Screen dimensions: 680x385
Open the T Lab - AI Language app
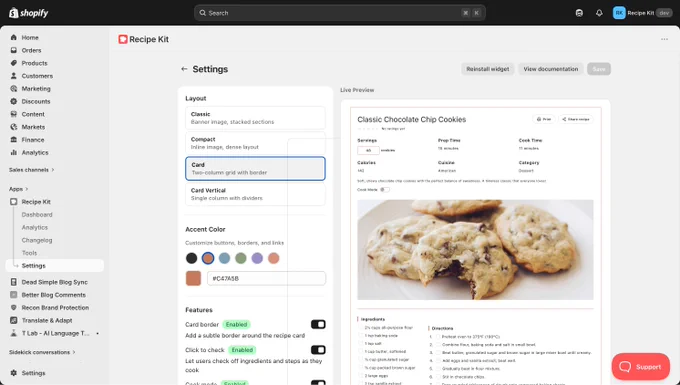click(x=56, y=333)
